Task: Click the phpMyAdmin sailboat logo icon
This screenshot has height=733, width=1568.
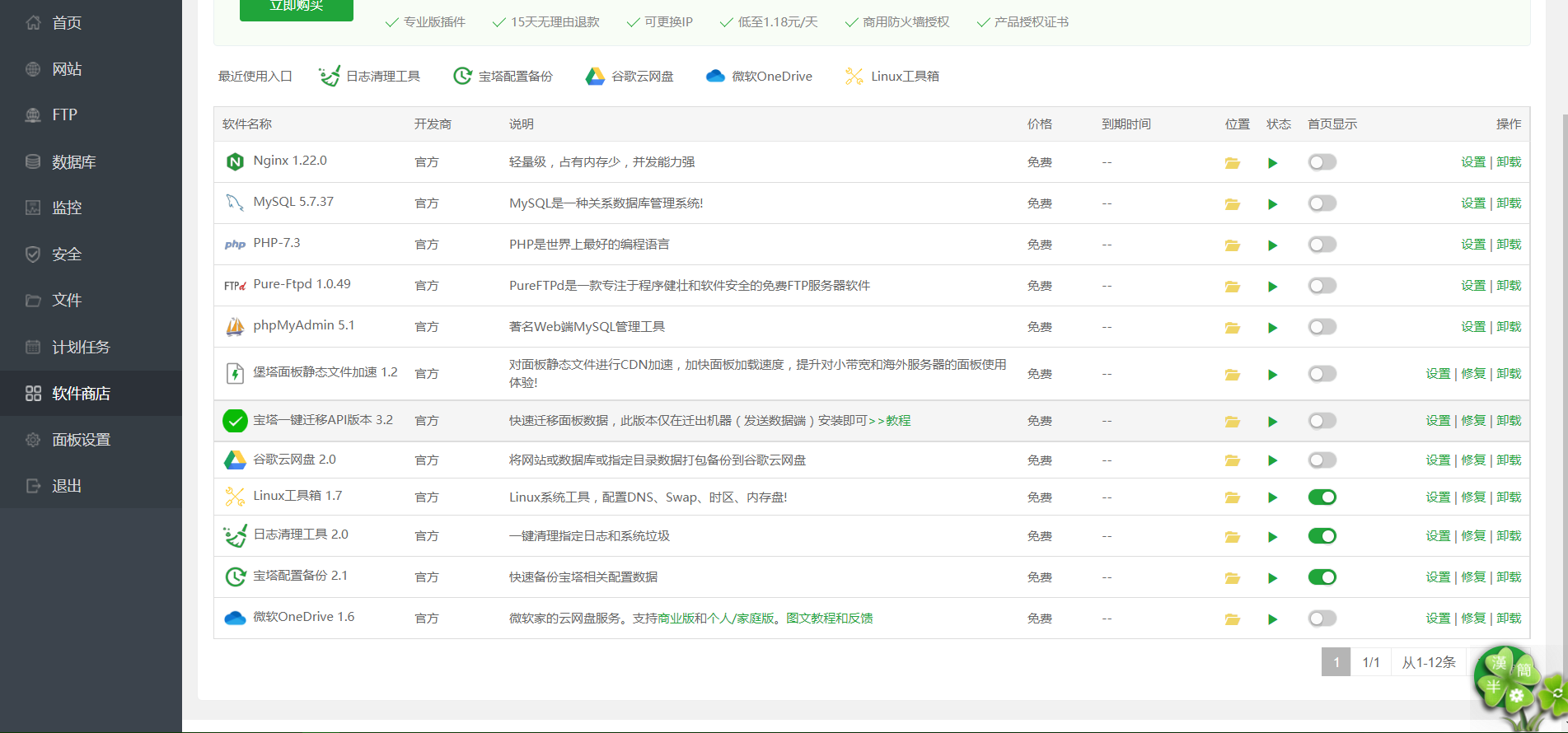Action: (235, 327)
